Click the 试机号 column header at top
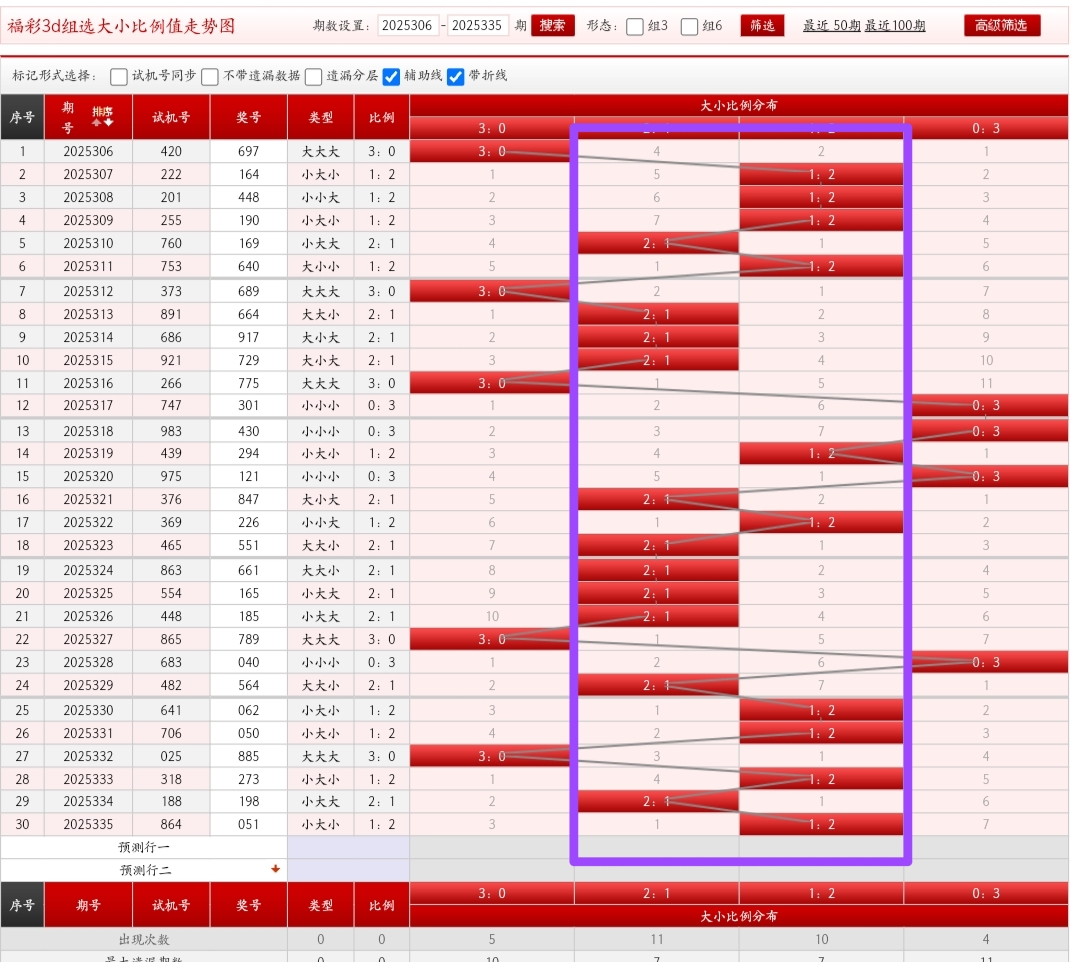Viewport: 1080px width, 962px height. 171,117
